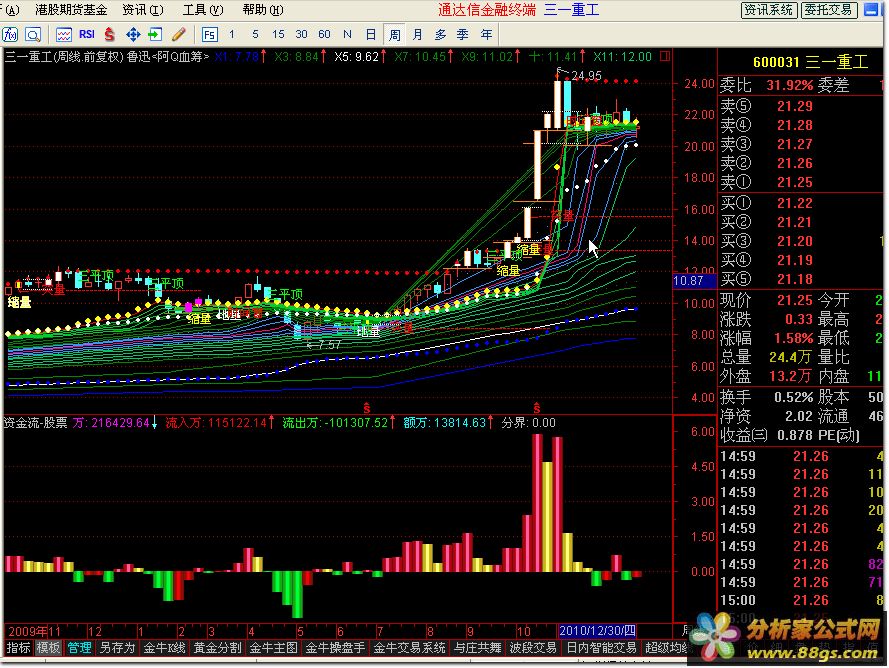Open the 帮助(H) menu
Viewport: 889px width, 668px height.
[263, 10]
